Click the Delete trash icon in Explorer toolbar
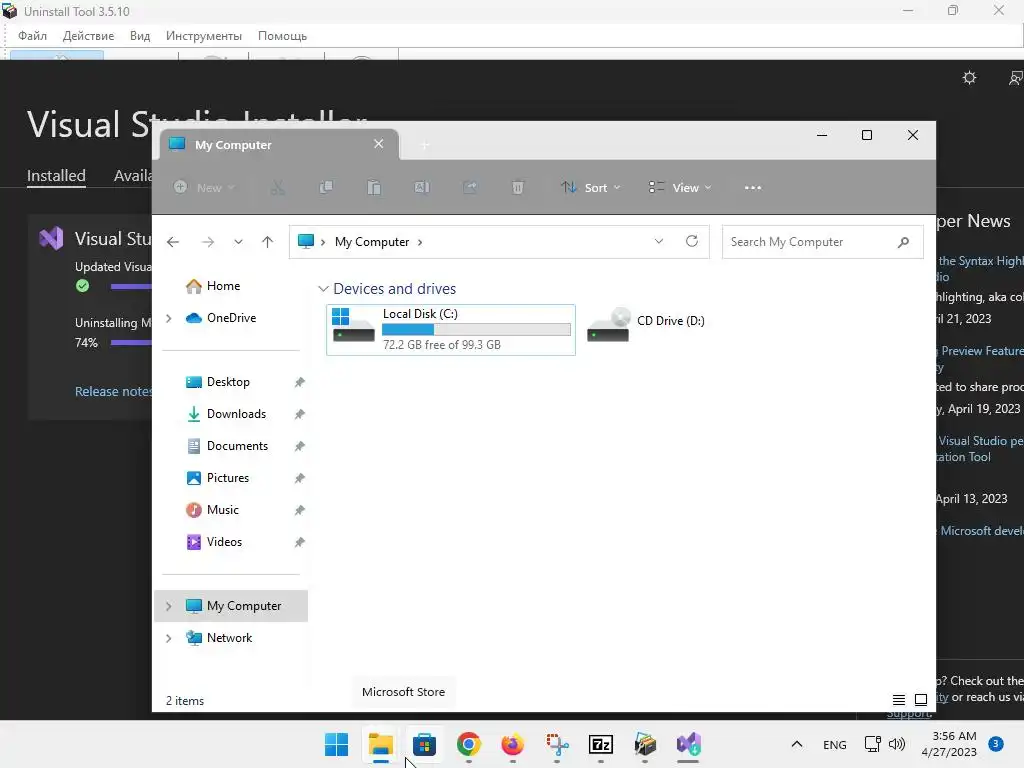This screenshot has height=768, width=1024. tap(517, 188)
